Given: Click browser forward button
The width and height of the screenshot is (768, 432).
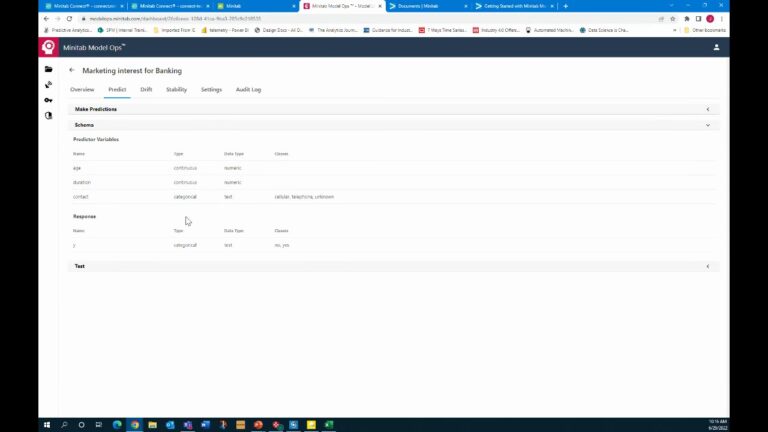Looking at the screenshot, I should pos(58,19).
